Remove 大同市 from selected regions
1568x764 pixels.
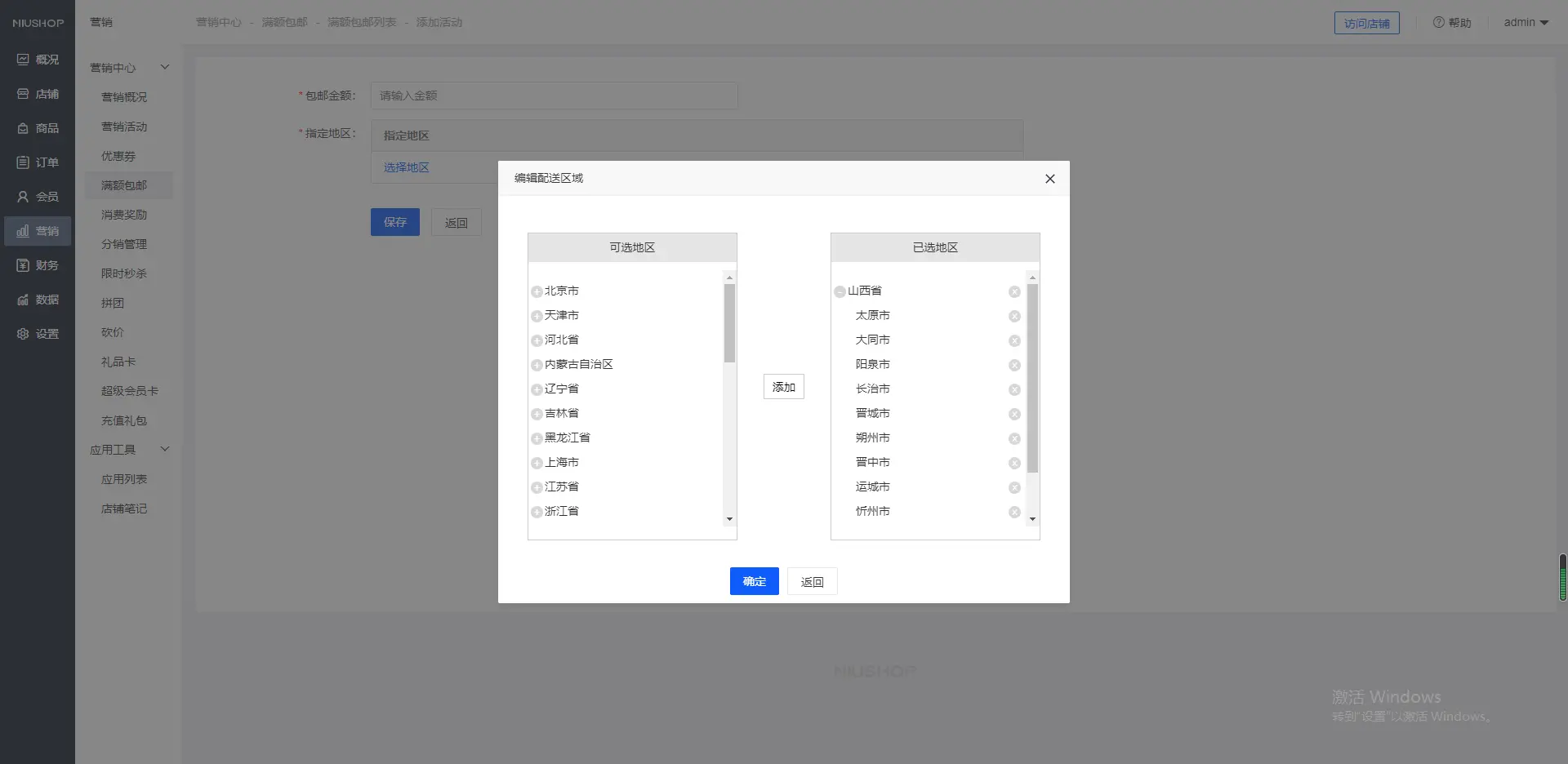pos(1014,340)
